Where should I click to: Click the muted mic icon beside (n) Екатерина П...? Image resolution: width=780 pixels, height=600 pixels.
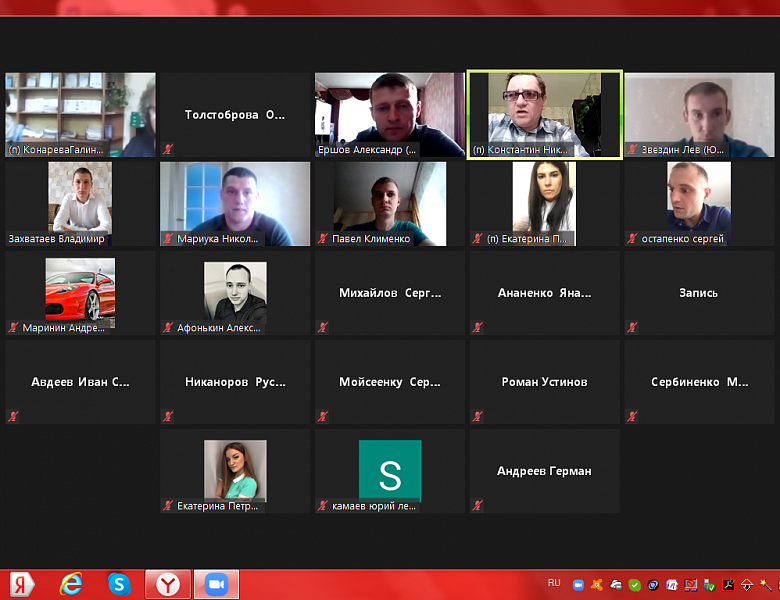coord(478,238)
